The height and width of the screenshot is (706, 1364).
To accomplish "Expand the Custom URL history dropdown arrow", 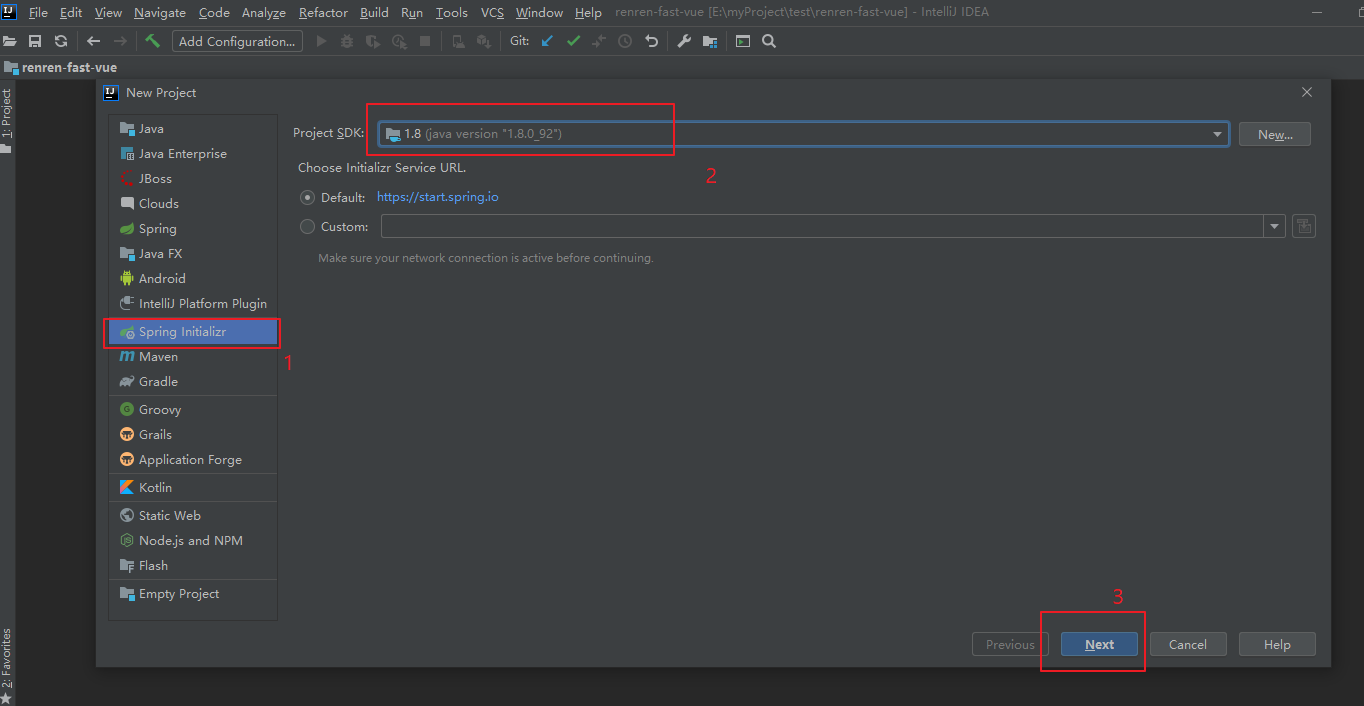I will pyautogui.click(x=1274, y=227).
